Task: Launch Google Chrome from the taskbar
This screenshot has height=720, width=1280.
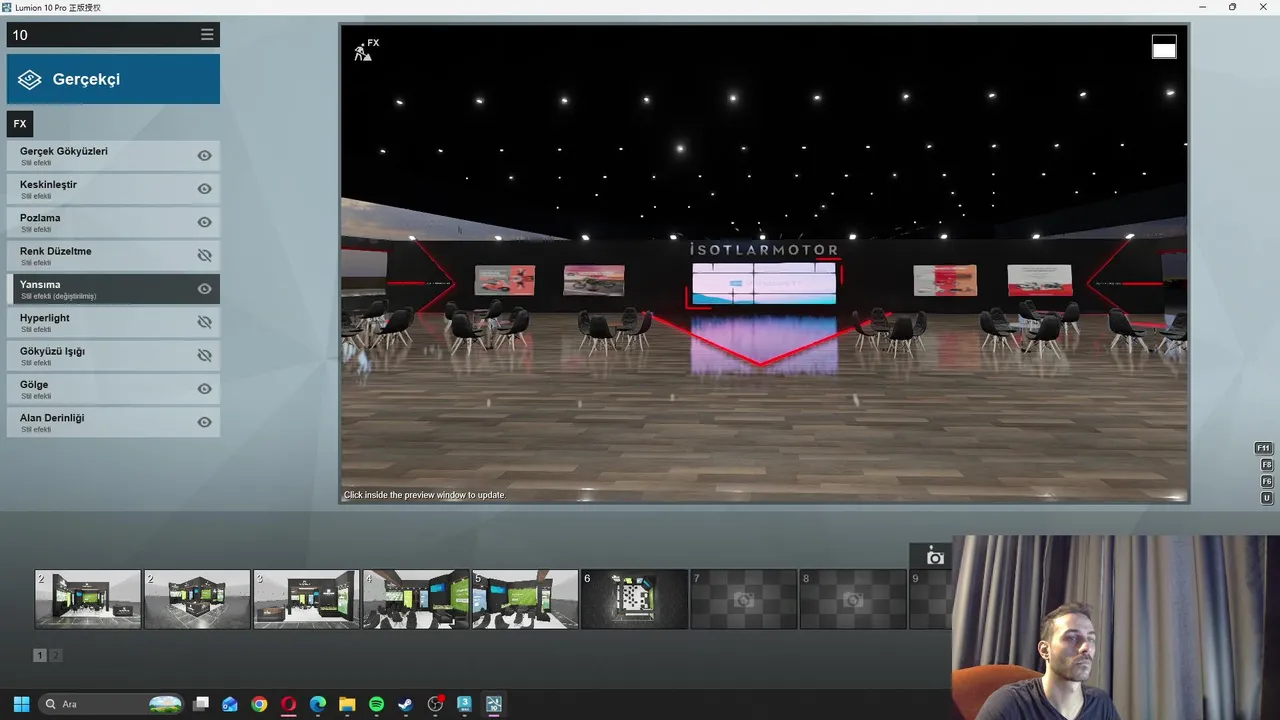Action: pyautogui.click(x=259, y=704)
